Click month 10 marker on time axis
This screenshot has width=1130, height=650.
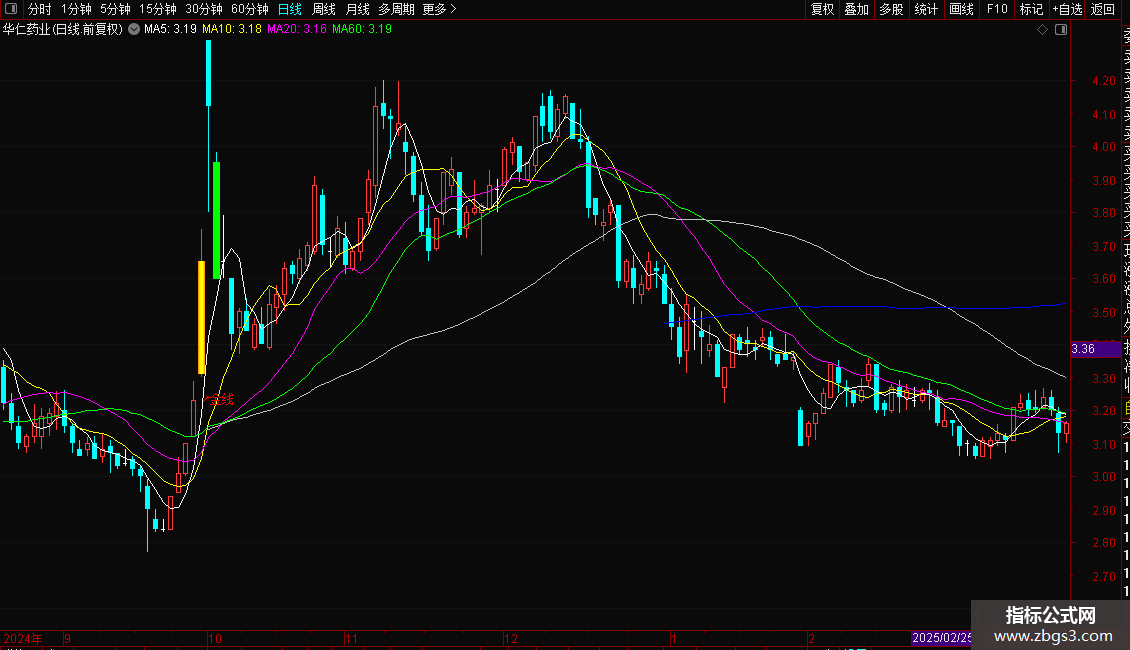point(215,638)
